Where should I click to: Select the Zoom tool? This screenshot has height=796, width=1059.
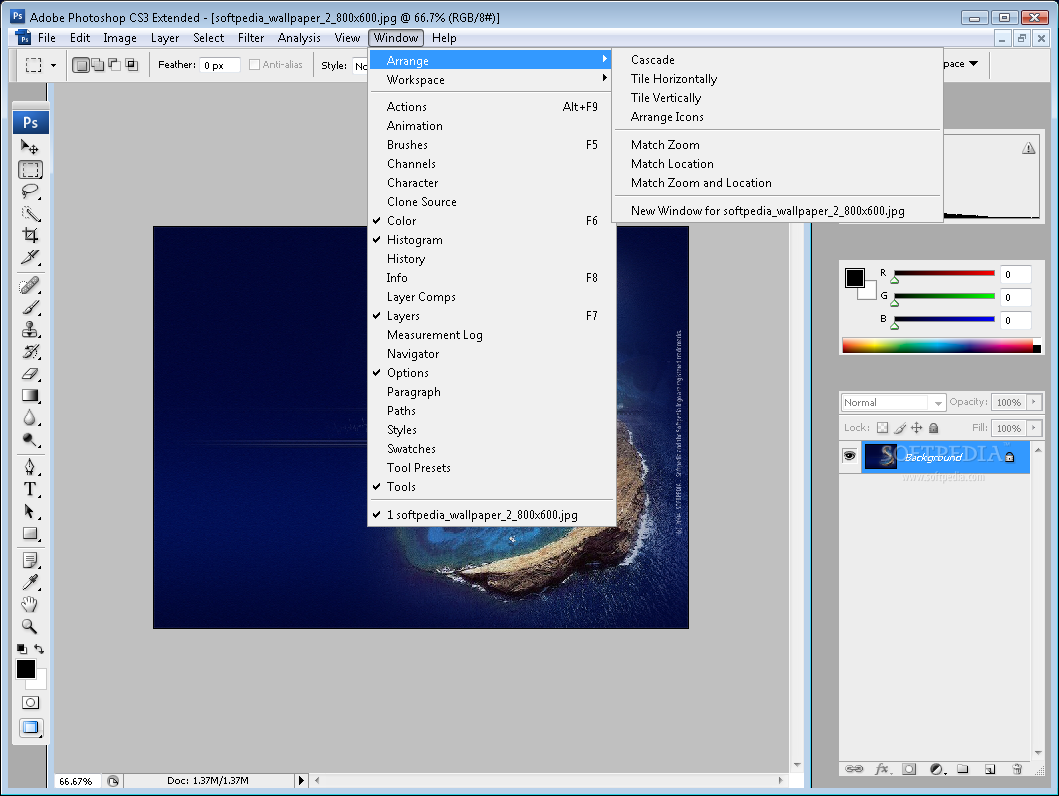(x=30, y=626)
